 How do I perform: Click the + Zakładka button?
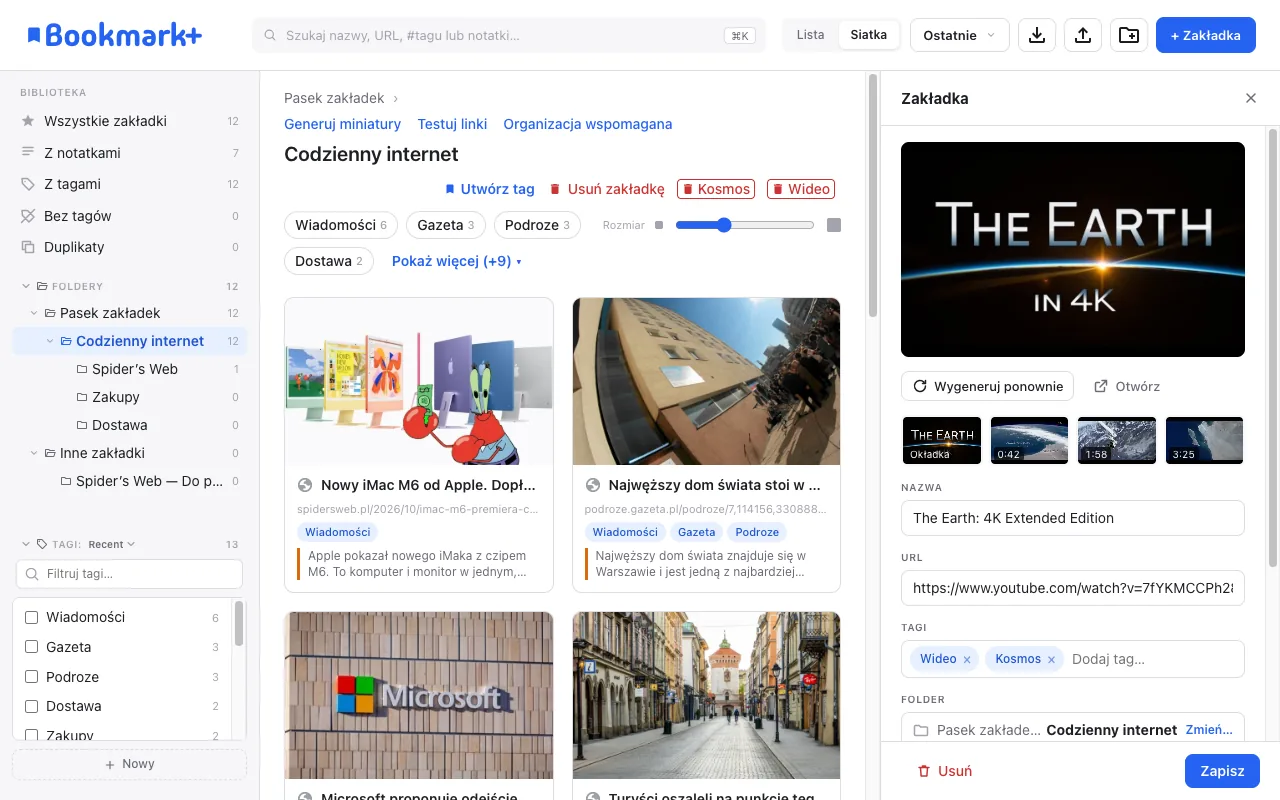click(1206, 35)
